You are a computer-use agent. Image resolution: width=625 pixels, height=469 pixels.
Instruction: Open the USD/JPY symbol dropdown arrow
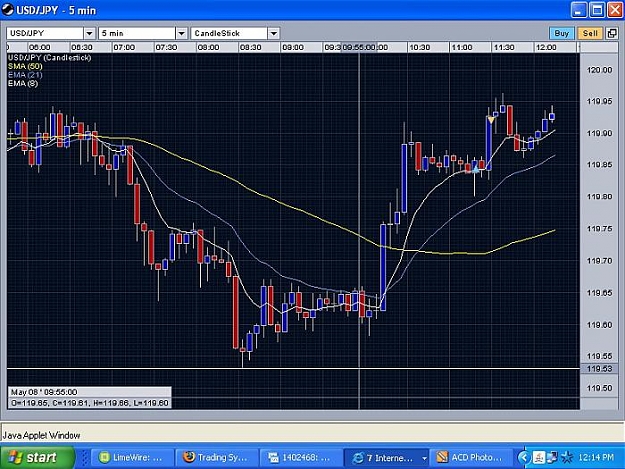coord(89,33)
